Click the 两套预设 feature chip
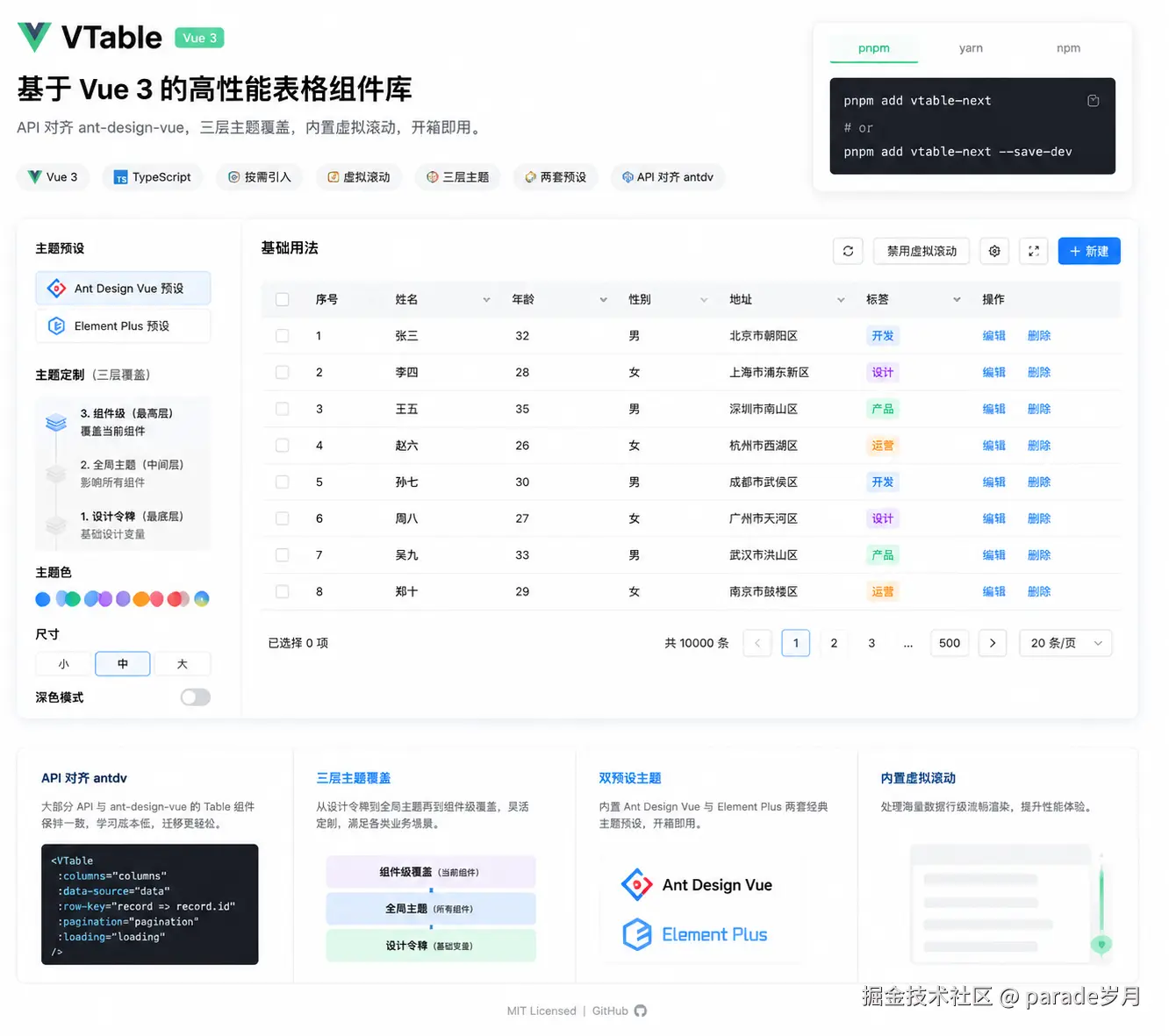Image resolution: width=1169 pixels, height=1036 pixels. coord(556,177)
